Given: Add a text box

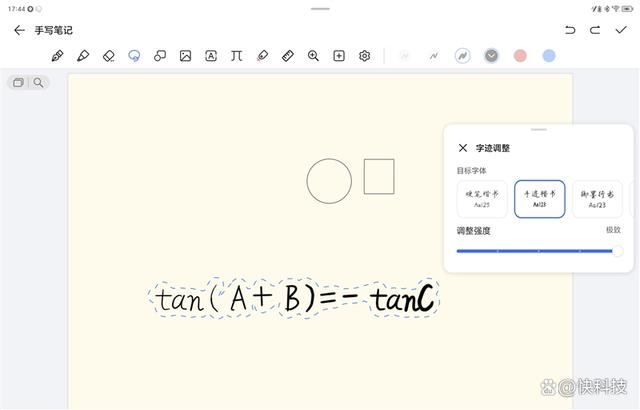Looking at the screenshot, I should [x=211, y=56].
